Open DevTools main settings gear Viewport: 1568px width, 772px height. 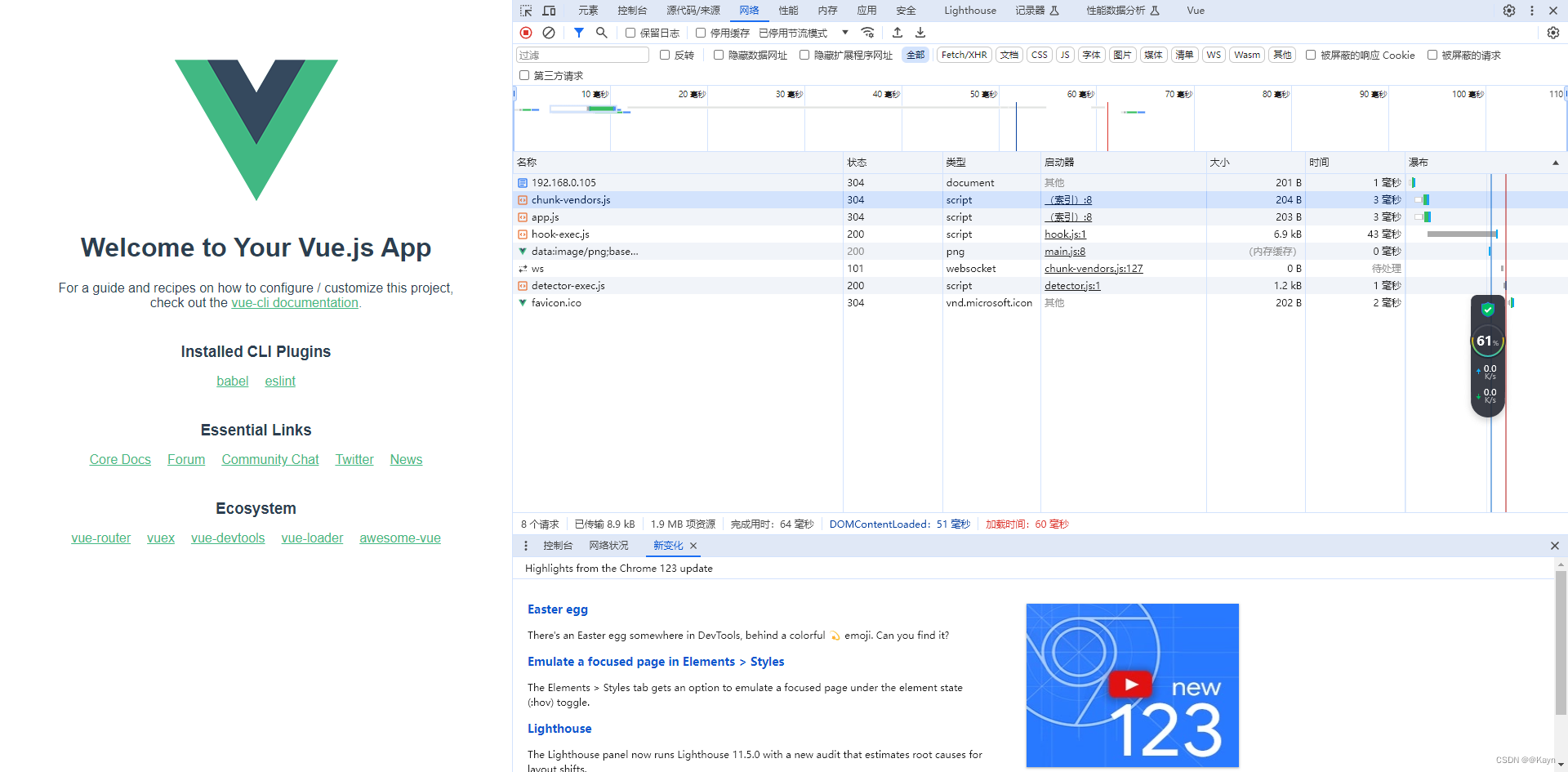[1509, 11]
